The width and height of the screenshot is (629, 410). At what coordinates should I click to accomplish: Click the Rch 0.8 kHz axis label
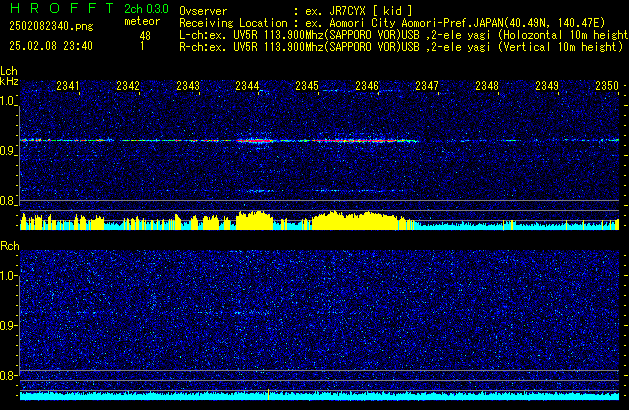click(8, 375)
